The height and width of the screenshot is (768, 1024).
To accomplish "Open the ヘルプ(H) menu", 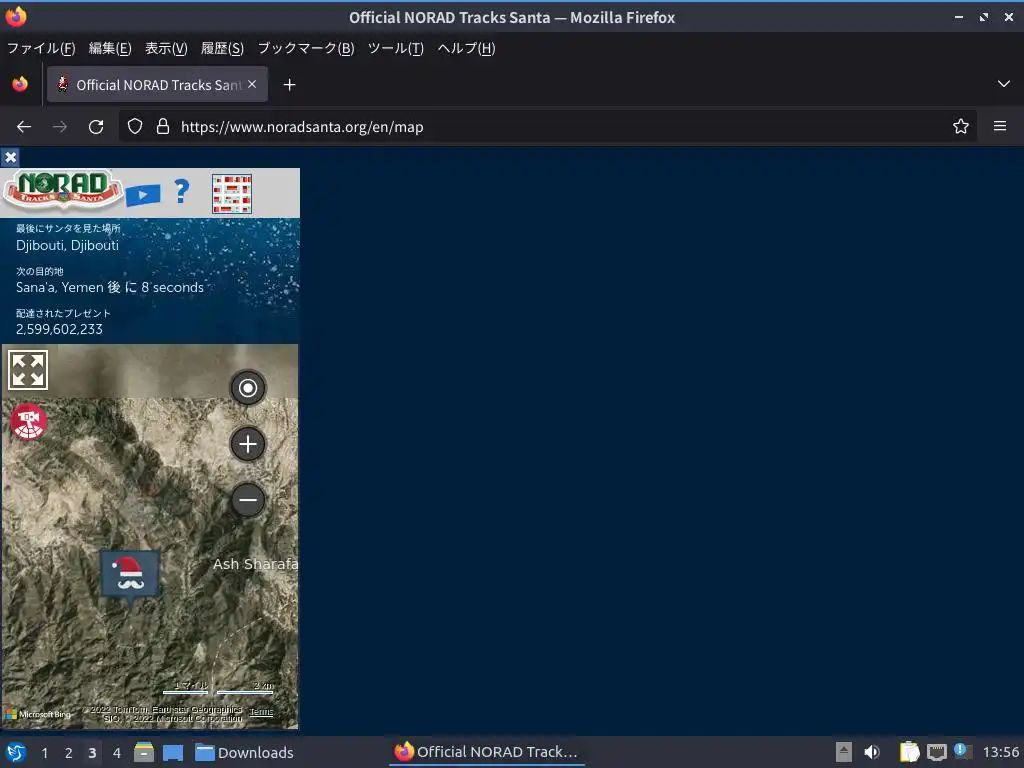I will (466, 48).
